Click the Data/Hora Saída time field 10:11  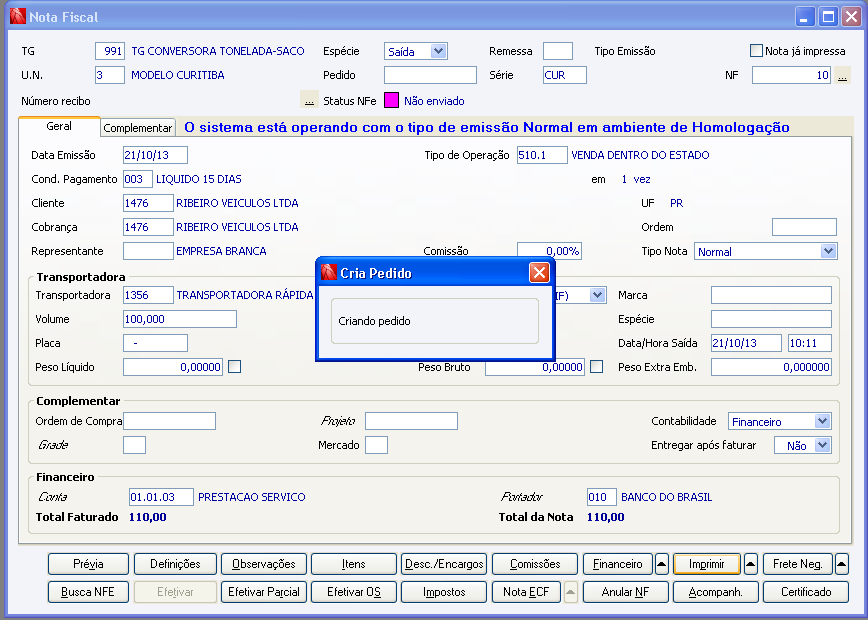810,343
